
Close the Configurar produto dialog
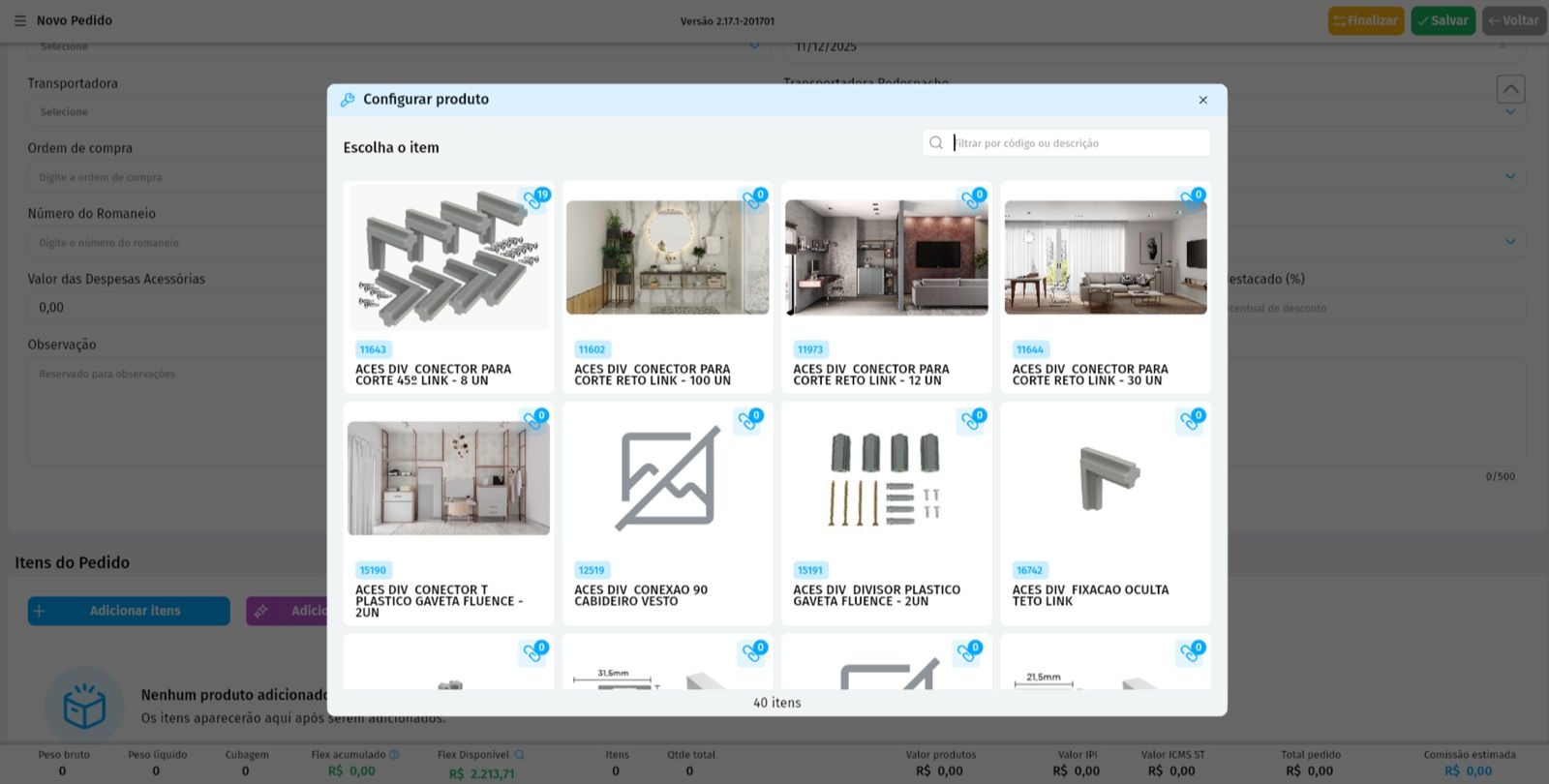pyautogui.click(x=1203, y=100)
